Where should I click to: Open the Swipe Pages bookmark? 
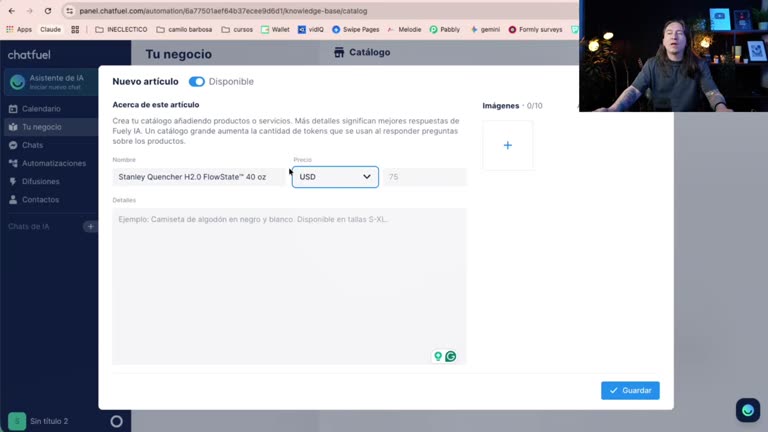point(356,29)
